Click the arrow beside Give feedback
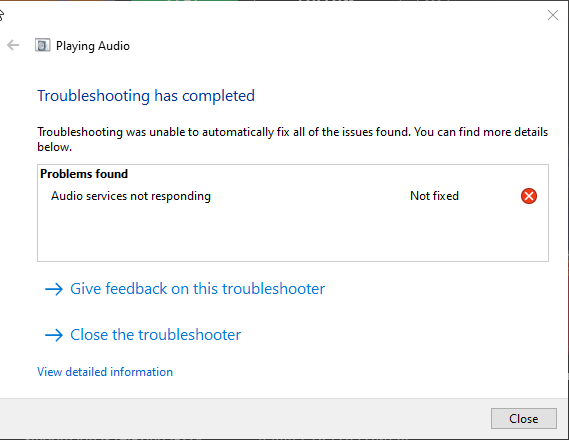This screenshot has width=569, height=440. tap(54, 289)
